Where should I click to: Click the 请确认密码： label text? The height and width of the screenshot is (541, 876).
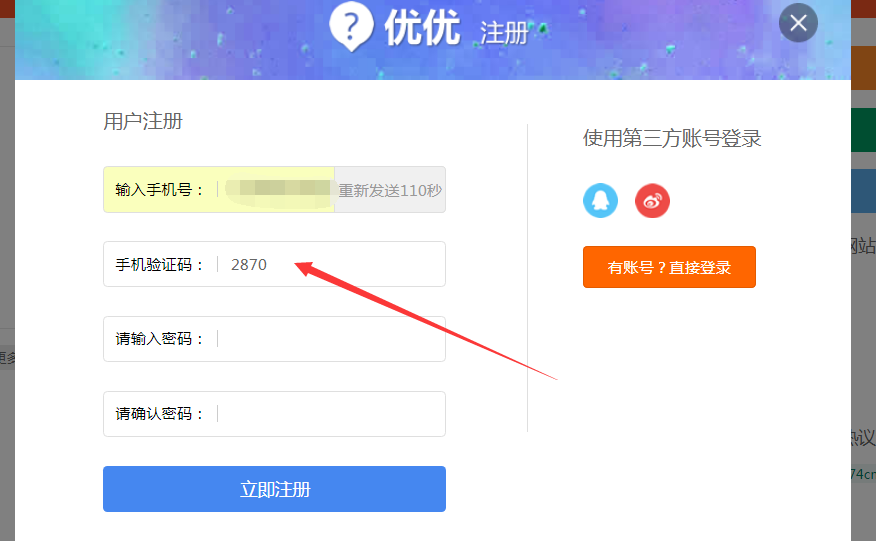160,414
